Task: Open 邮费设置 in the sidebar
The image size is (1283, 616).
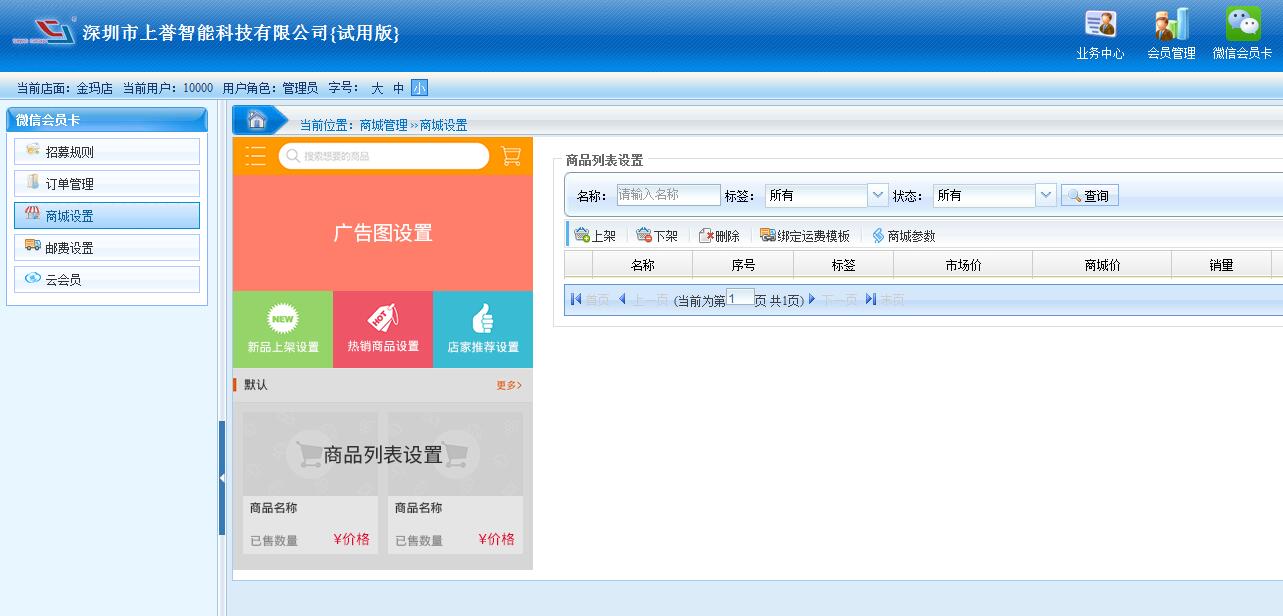Action: click(x=107, y=248)
